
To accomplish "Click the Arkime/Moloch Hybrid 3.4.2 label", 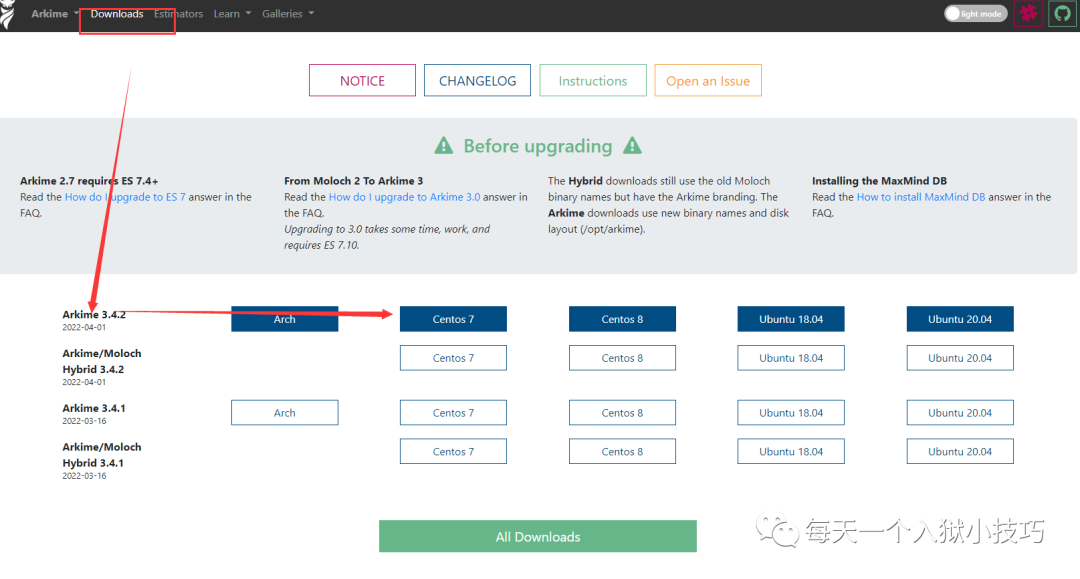I will [102, 361].
